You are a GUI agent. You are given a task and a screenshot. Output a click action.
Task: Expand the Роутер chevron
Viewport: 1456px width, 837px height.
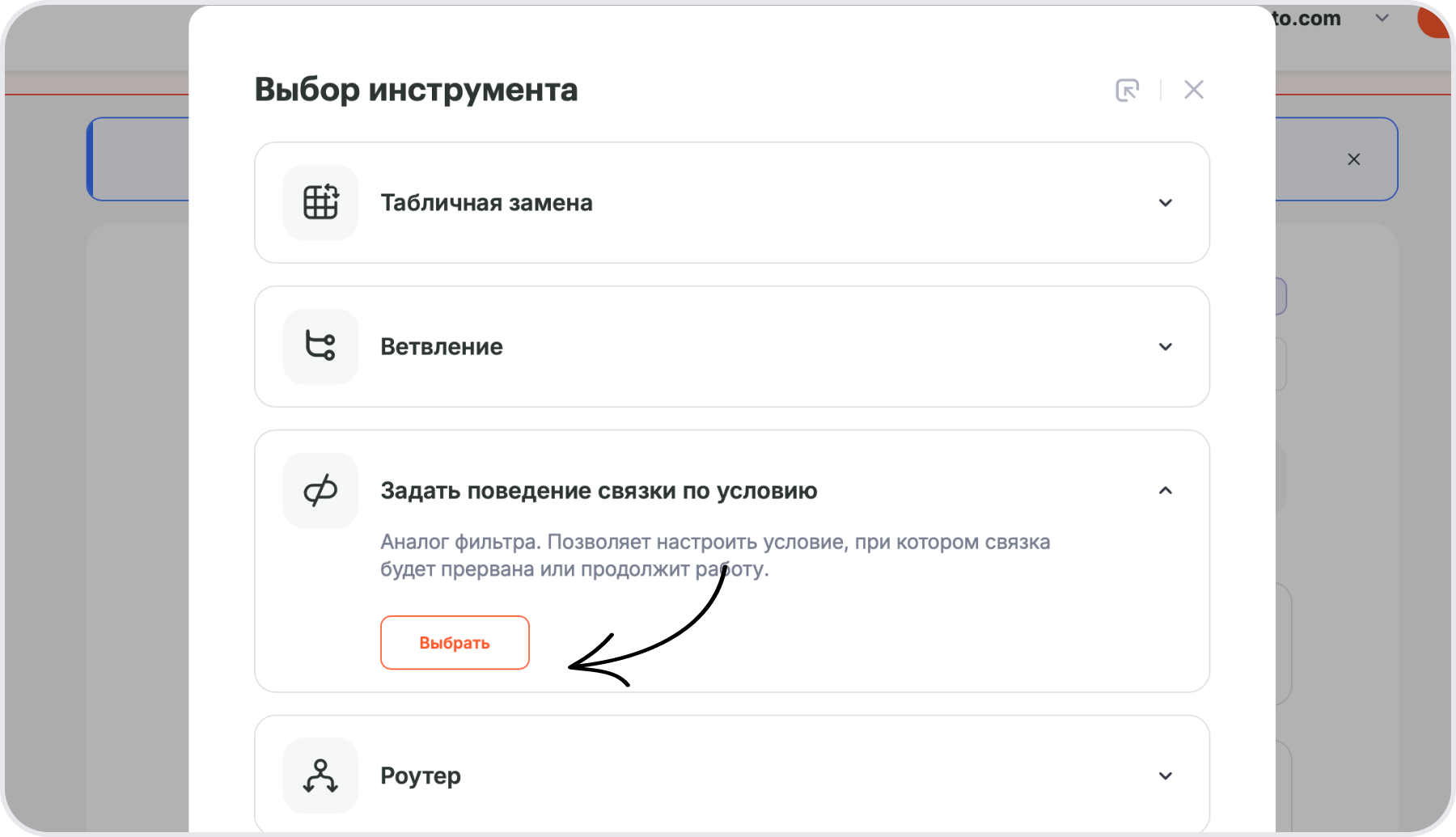tap(1165, 776)
